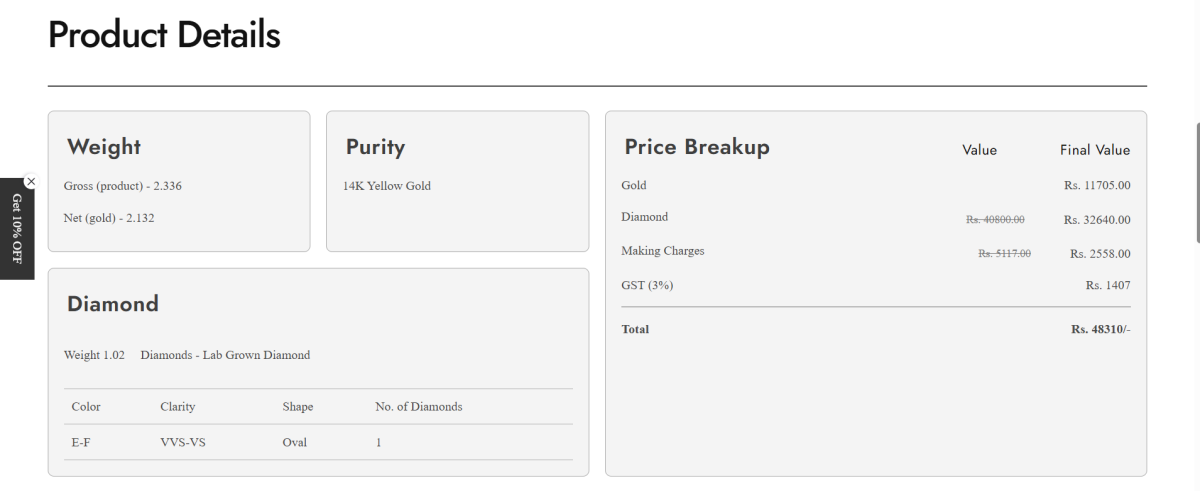Click the Price Breakup heading
The height and width of the screenshot is (491, 1200).
pos(697,147)
